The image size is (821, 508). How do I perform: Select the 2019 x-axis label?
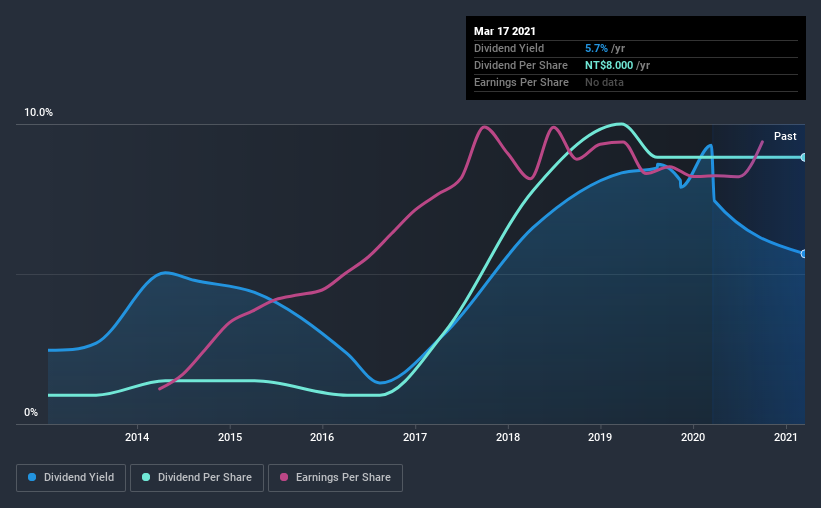coord(600,437)
